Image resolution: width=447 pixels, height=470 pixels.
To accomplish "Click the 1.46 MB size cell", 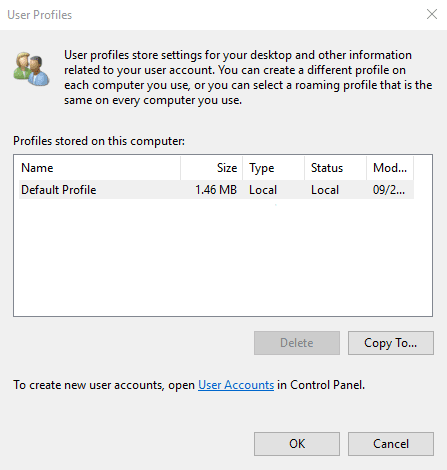I will 216,190.
